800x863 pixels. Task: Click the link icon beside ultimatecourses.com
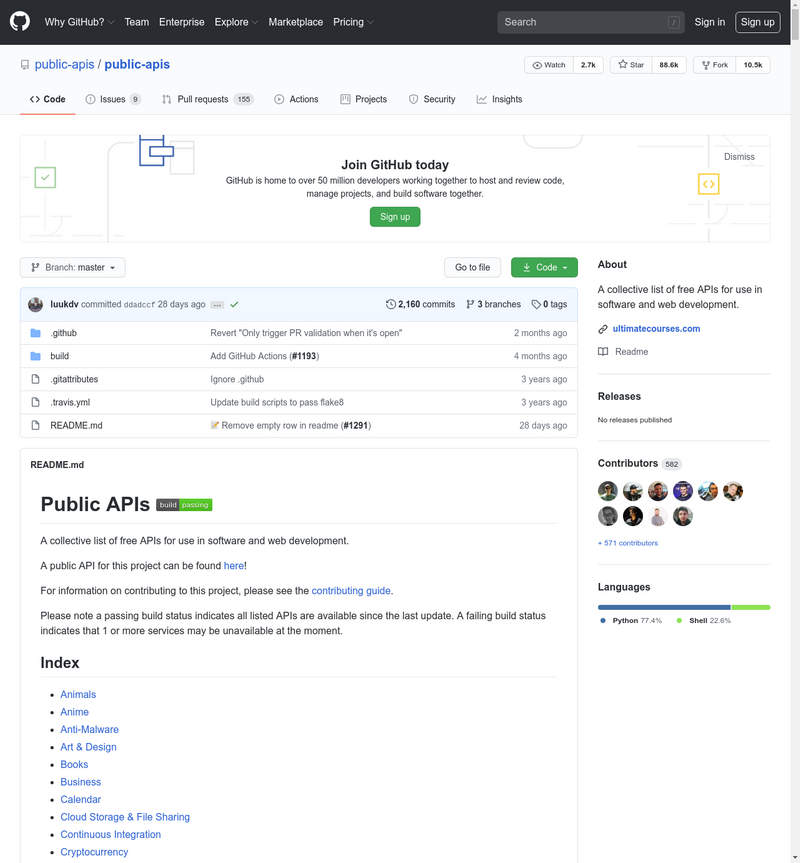point(603,329)
